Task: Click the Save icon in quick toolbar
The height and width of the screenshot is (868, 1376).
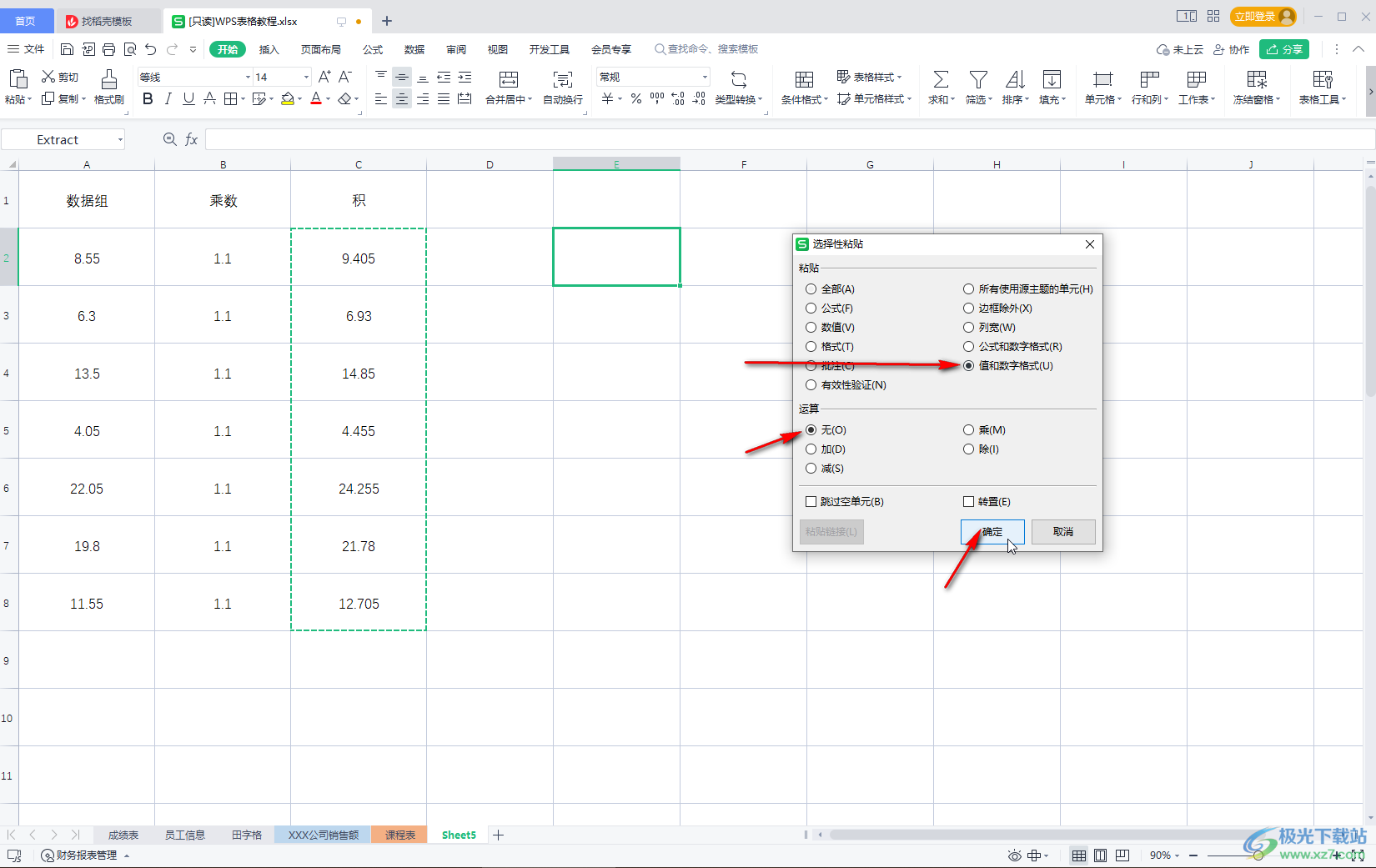Action: click(x=68, y=49)
